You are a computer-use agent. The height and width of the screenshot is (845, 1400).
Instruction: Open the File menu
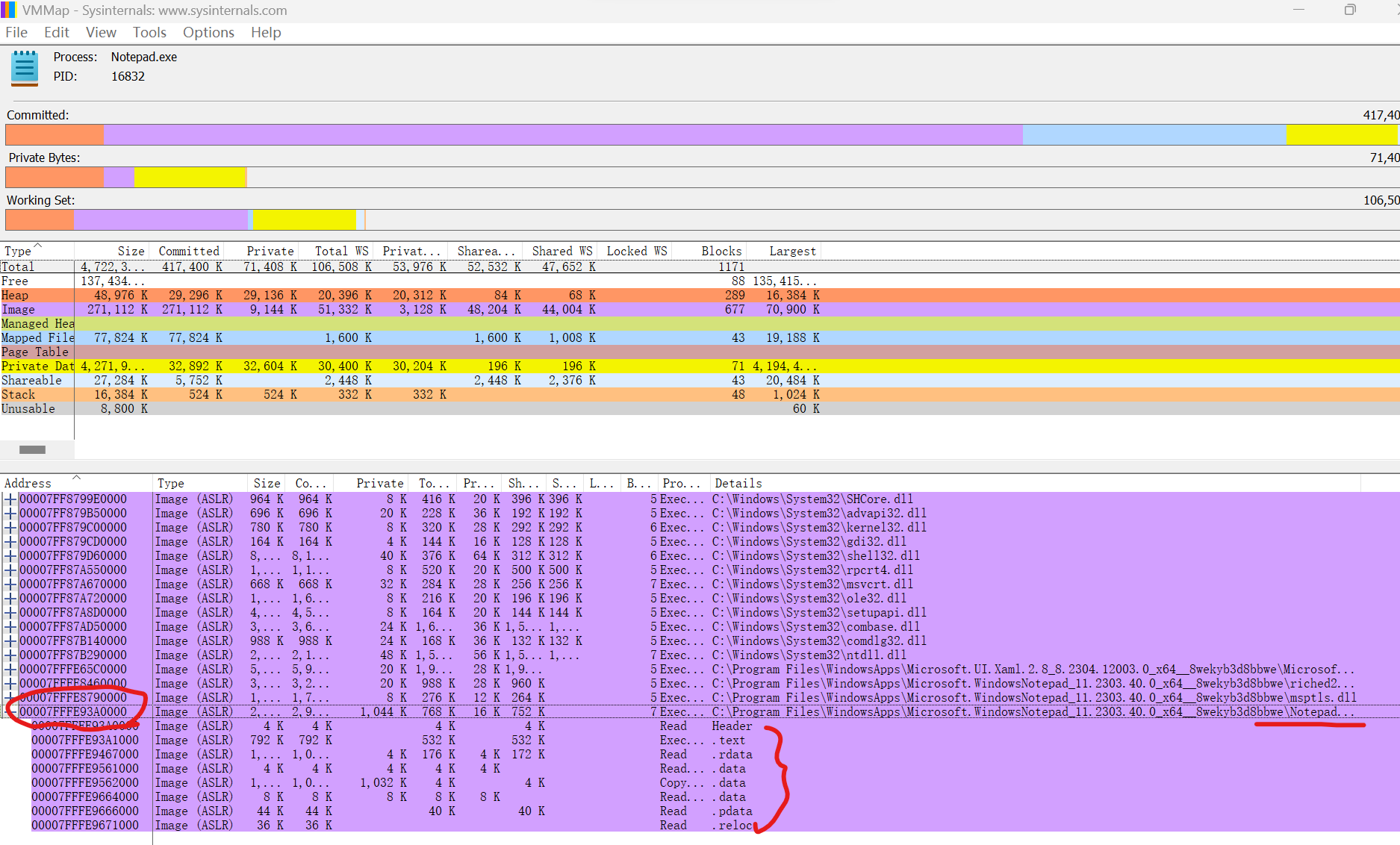16,32
